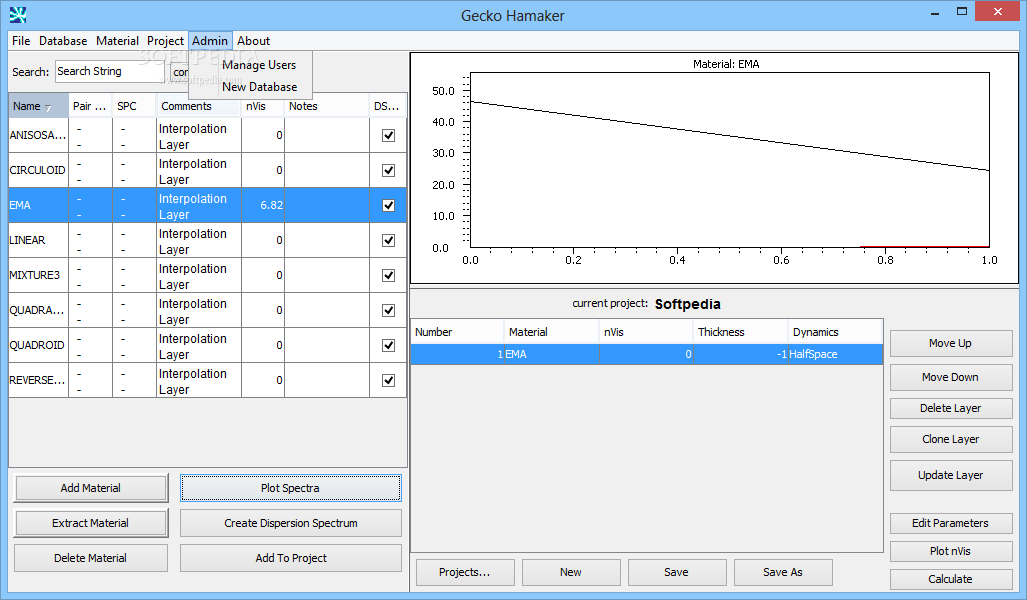Click the New project button

(x=570, y=572)
